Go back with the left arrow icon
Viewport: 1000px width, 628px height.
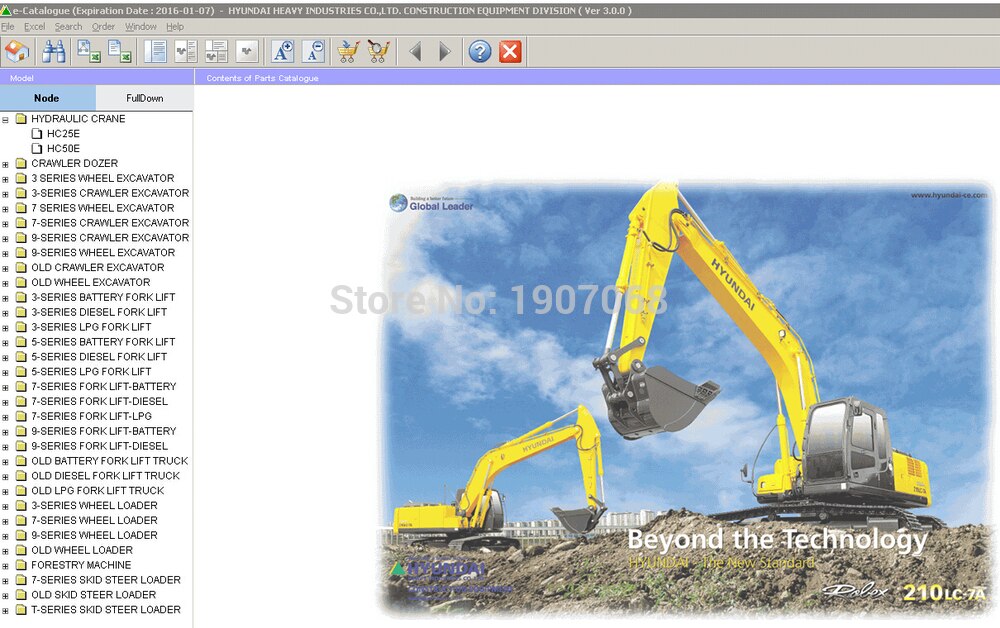pyautogui.click(x=415, y=52)
